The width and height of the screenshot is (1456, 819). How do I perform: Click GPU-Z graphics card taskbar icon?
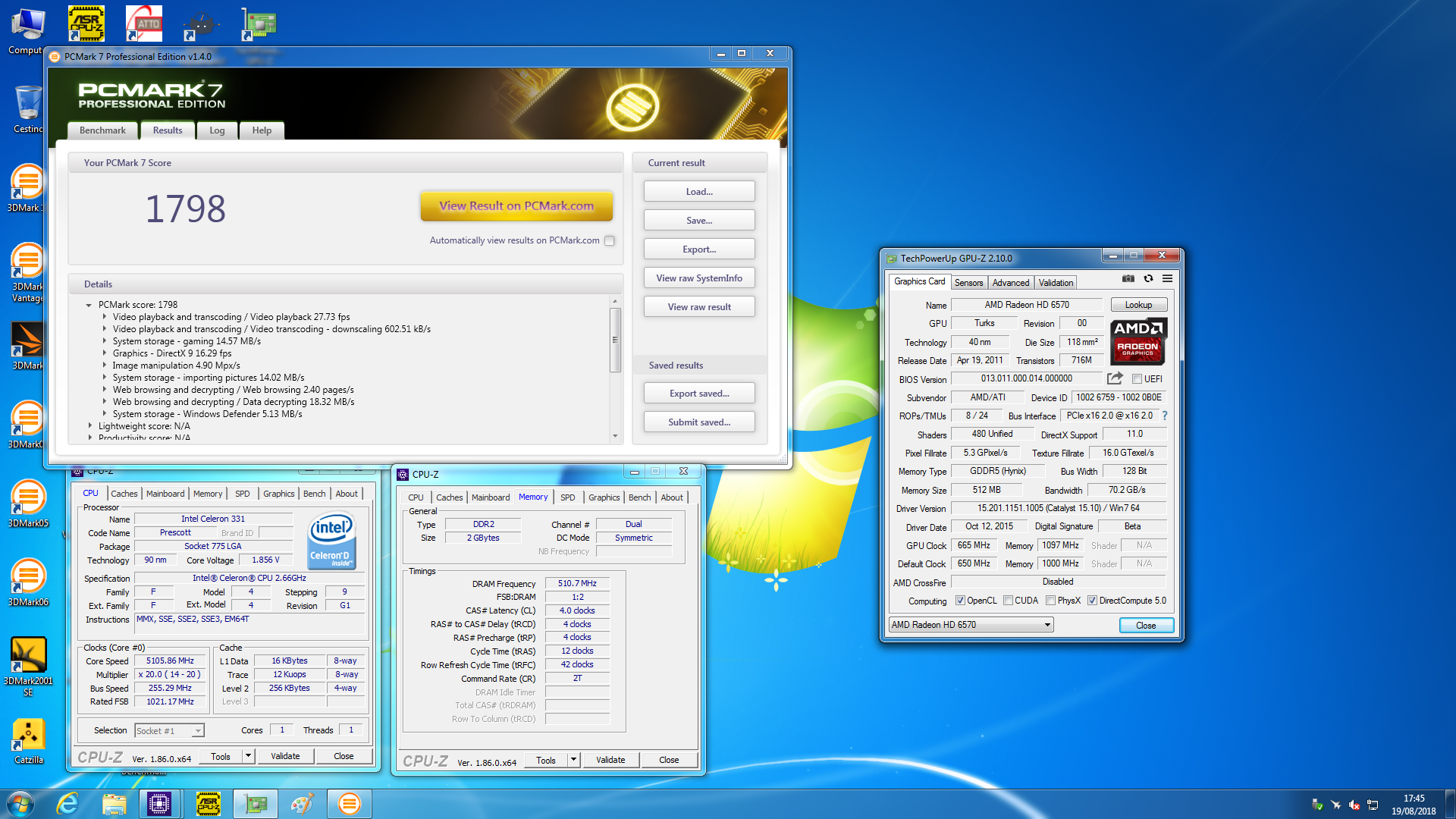click(x=256, y=804)
